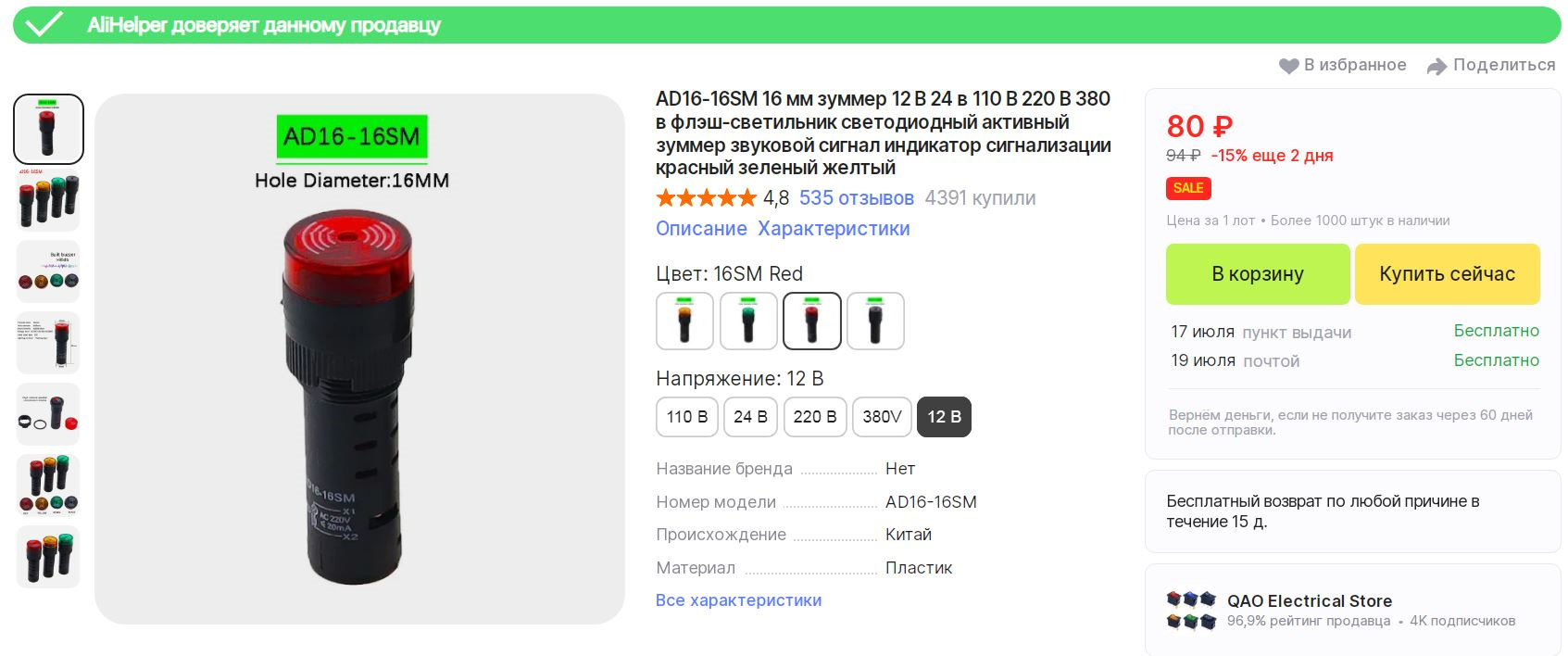This screenshot has height=656, width=1568.
Task: Open thumbnail showing four colored buzzers
Action: pos(48,200)
